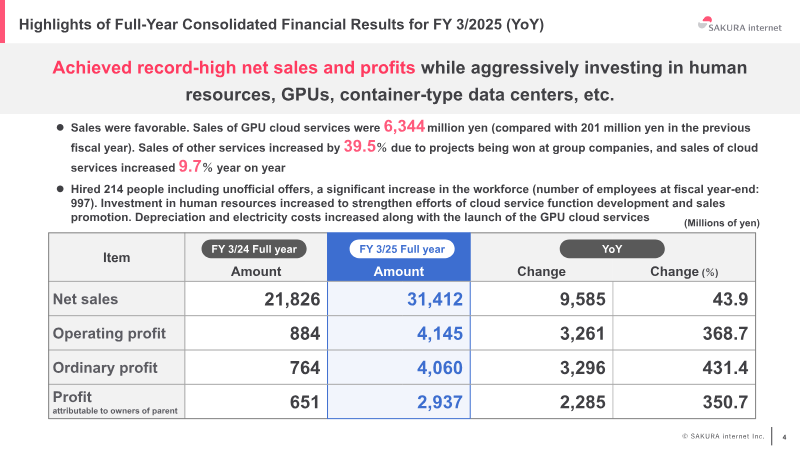Select the FY 3/25 Full year header pill
Viewport: 800px width, 450px height.
pos(400,249)
